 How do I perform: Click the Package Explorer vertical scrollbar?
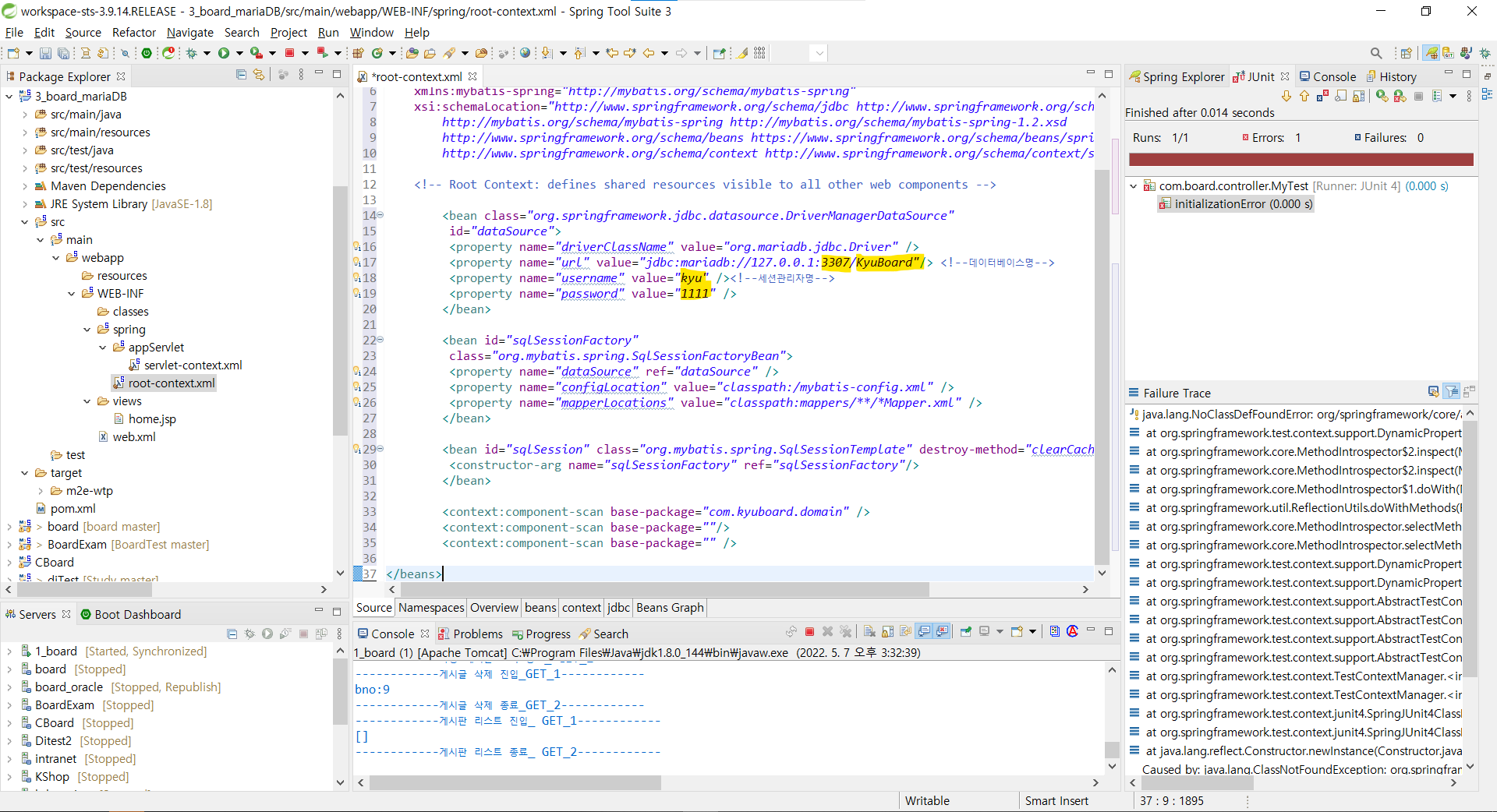pyautogui.click(x=340, y=312)
